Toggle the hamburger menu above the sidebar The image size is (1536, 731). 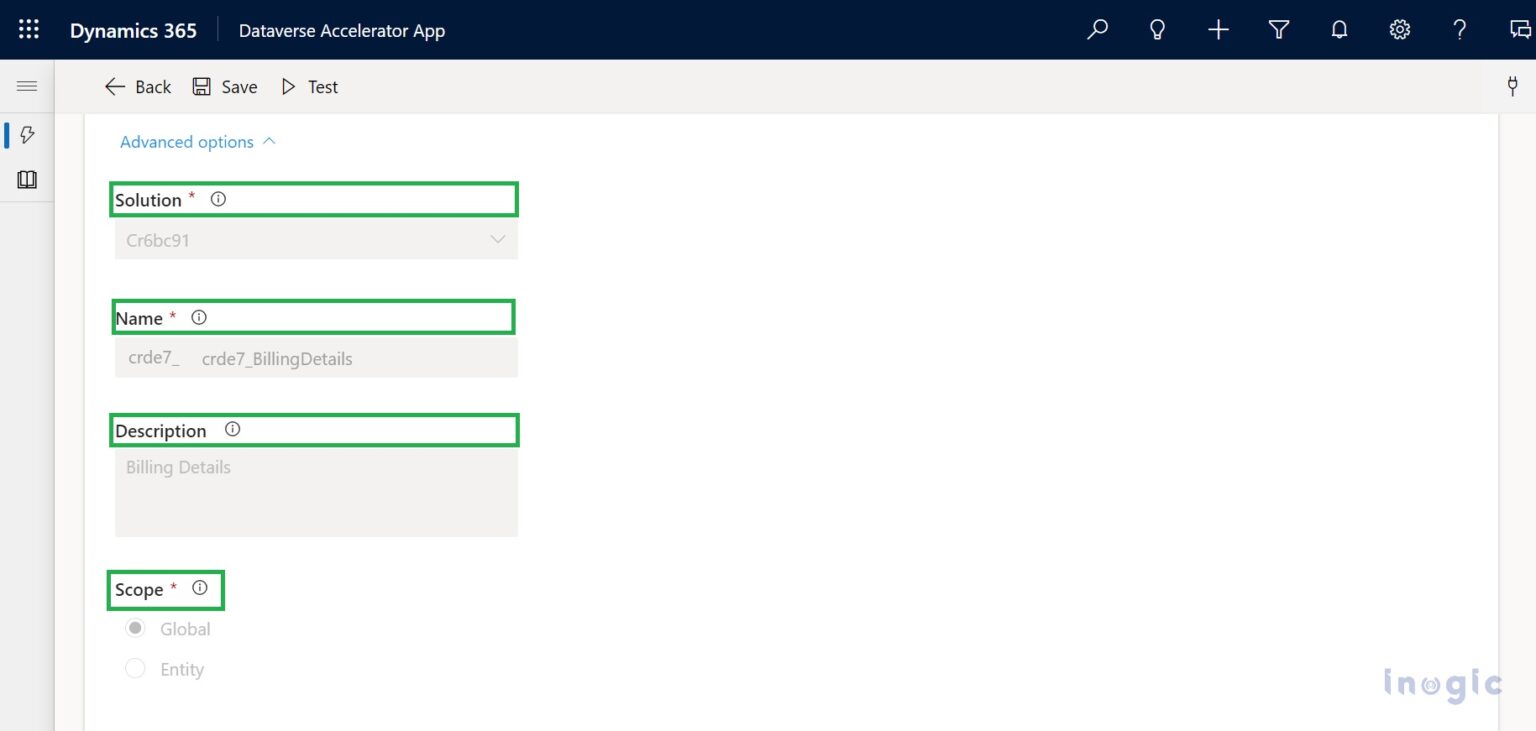point(27,85)
